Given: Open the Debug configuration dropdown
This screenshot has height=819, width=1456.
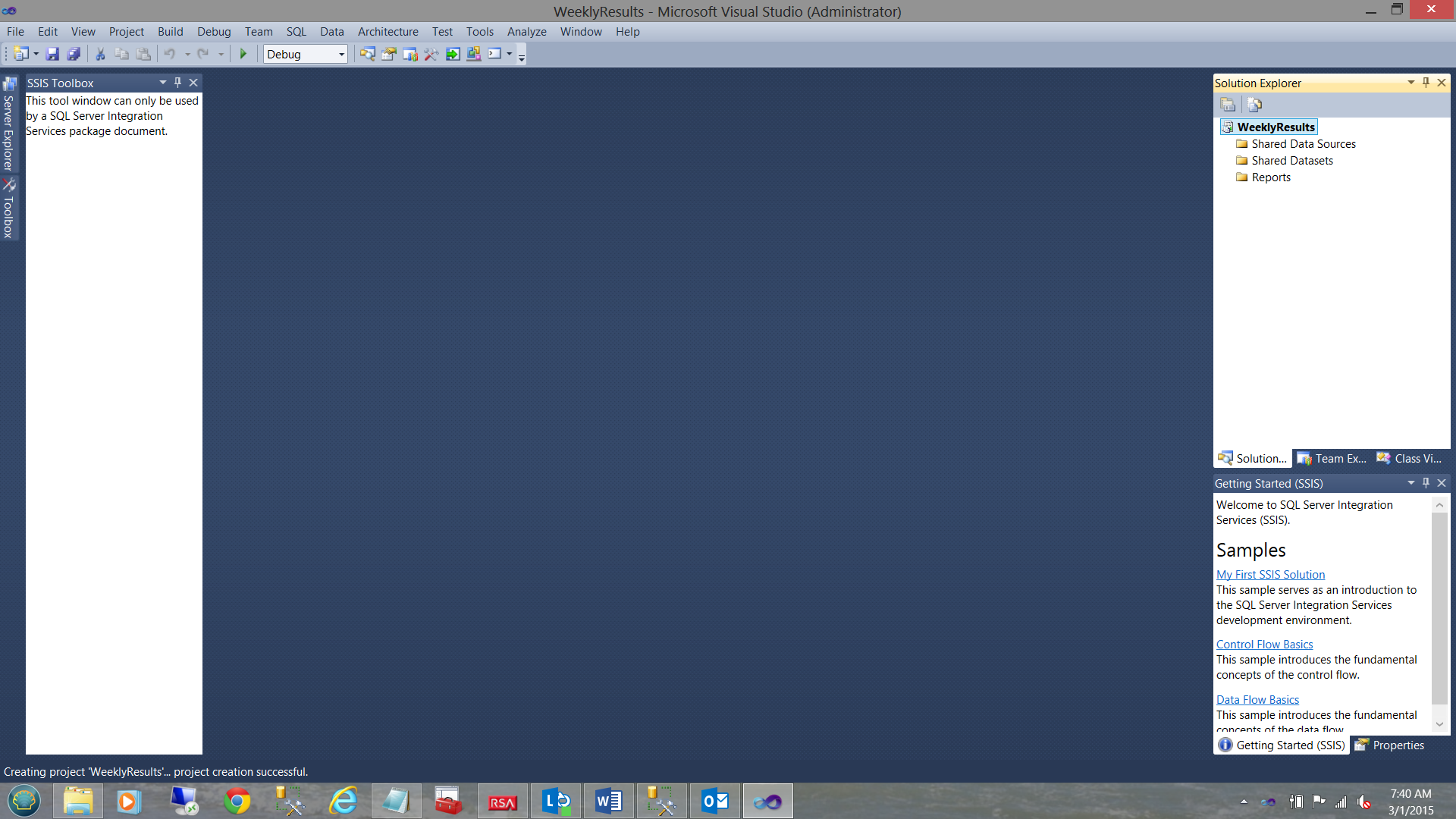Looking at the screenshot, I should click(x=341, y=55).
